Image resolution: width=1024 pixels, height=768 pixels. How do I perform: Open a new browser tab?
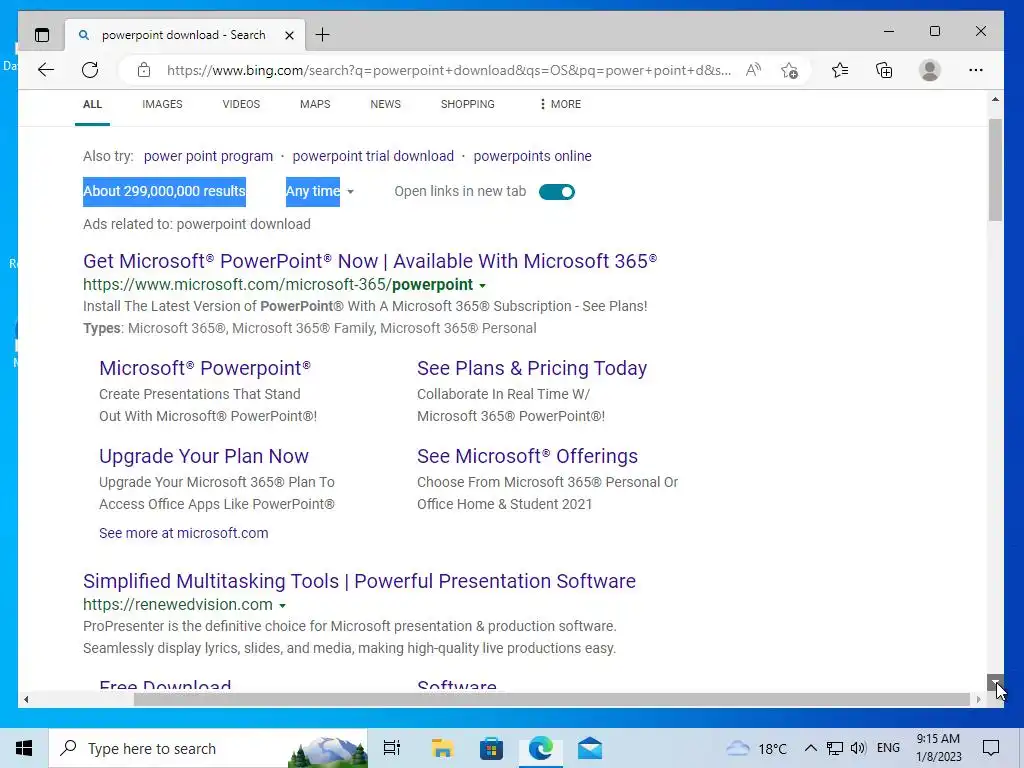(323, 35)
